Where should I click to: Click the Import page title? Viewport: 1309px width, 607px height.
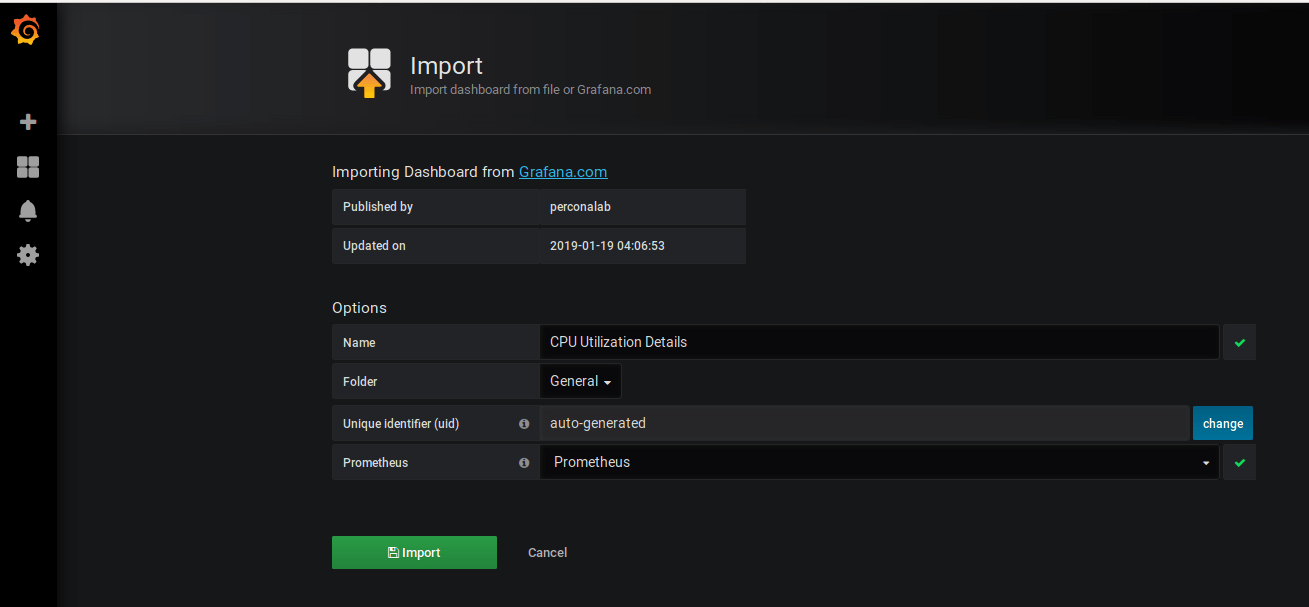[x=446, y=66]
